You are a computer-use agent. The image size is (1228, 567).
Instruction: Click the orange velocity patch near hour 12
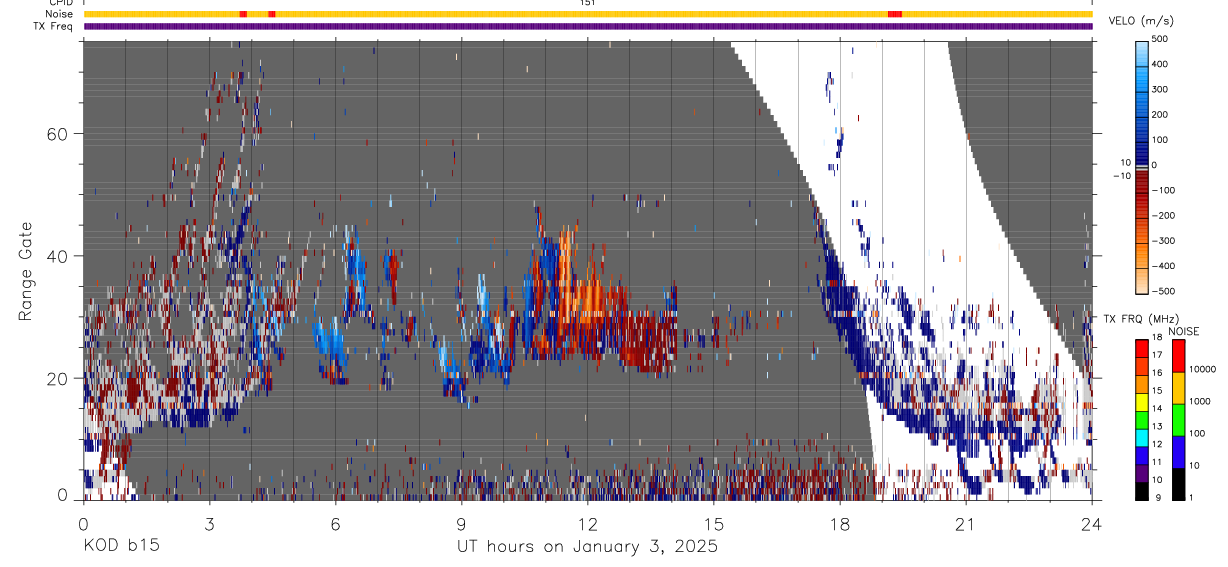[x=580, y=285]
